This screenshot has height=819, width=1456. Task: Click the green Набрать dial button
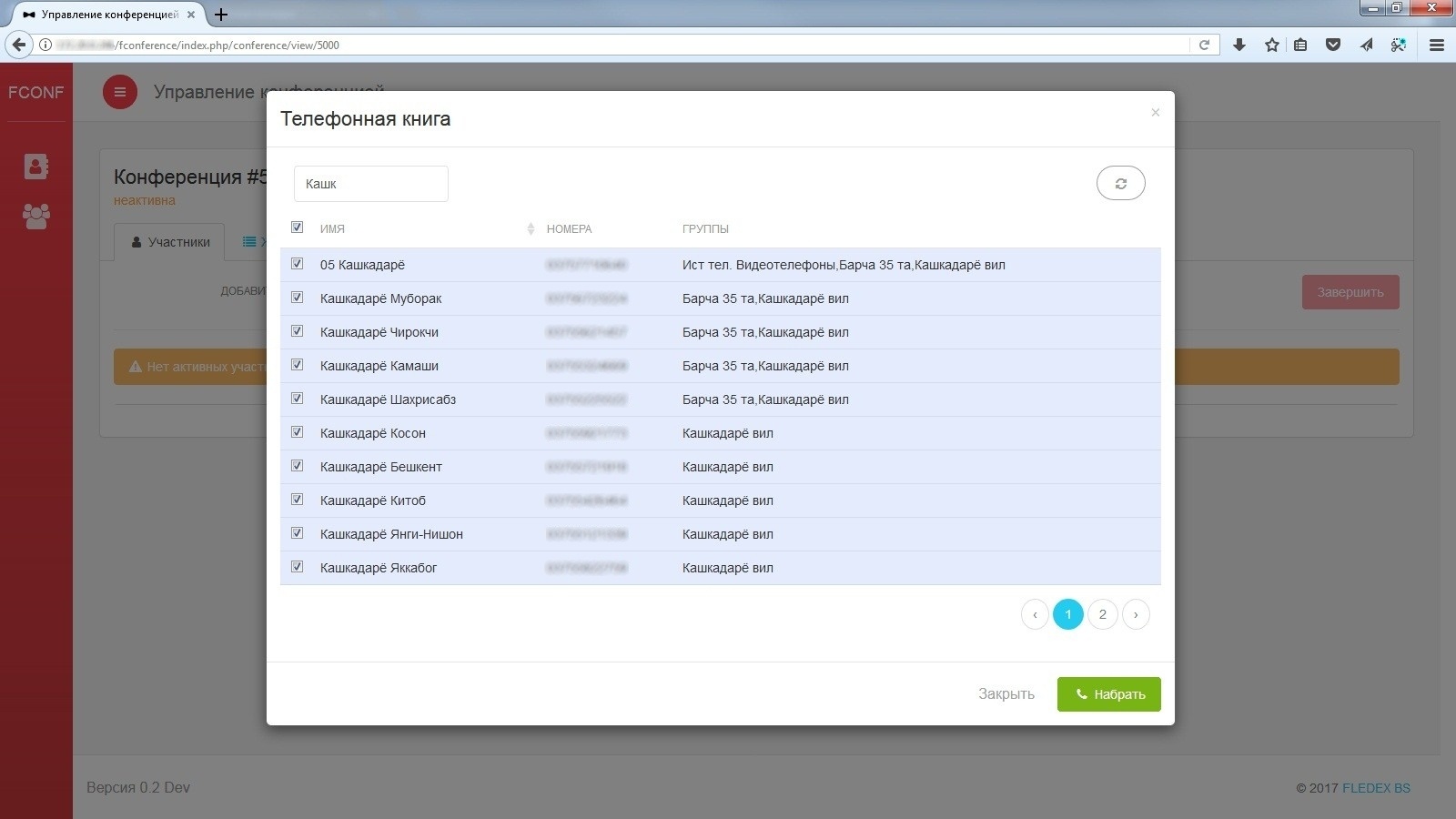click(1108, 694)
